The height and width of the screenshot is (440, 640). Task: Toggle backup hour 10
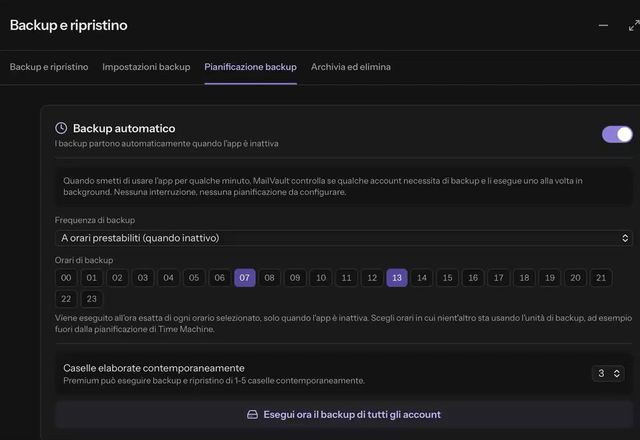coord(321,278)
